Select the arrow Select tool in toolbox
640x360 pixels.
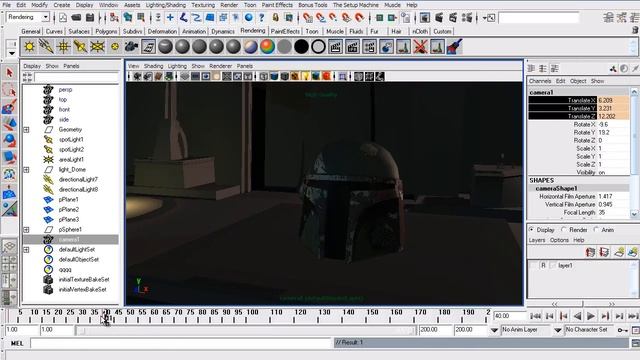click(x=9, y=73)
